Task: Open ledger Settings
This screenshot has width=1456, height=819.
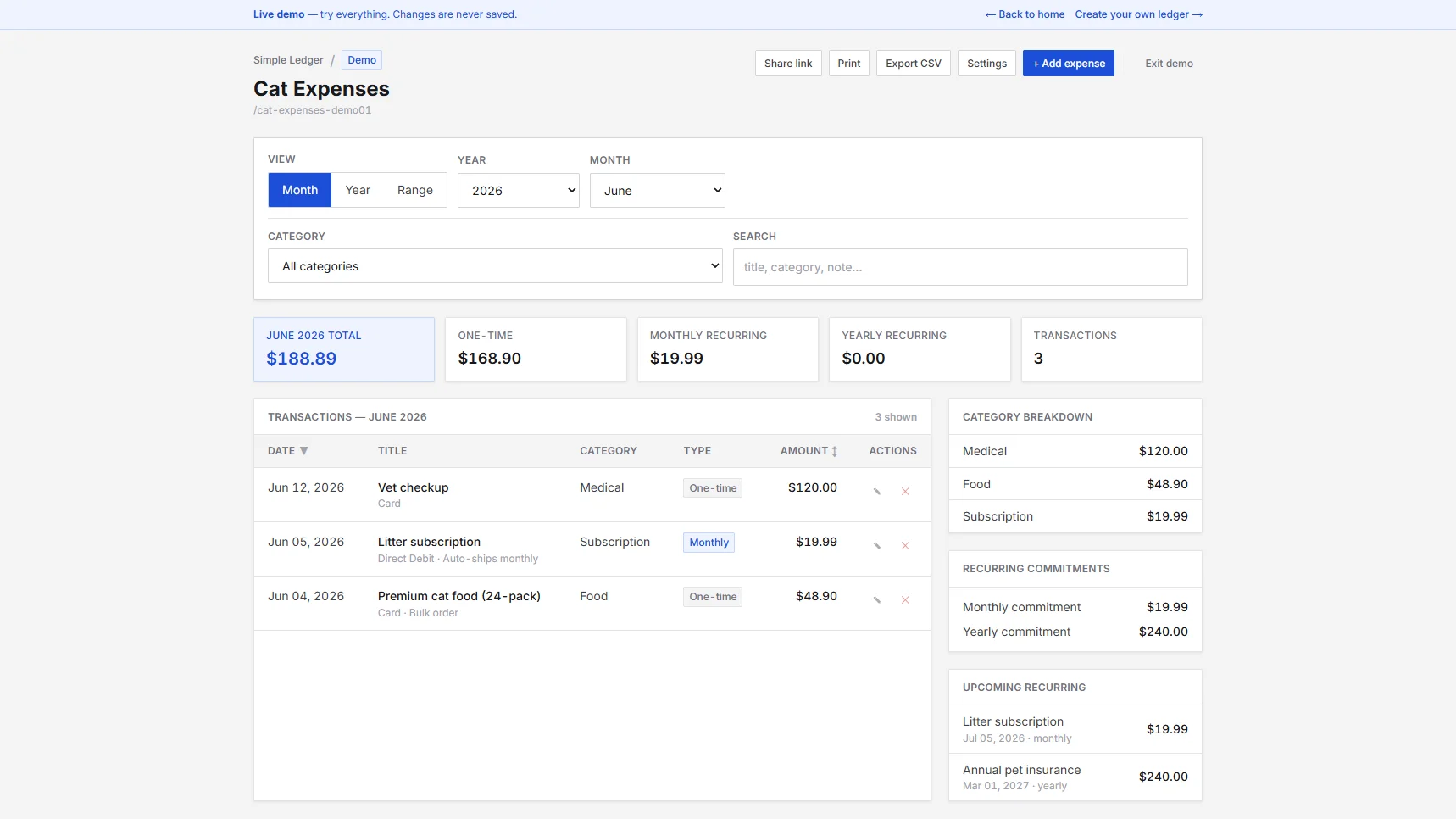Action: pyautogui.click(x=987, y=64)
